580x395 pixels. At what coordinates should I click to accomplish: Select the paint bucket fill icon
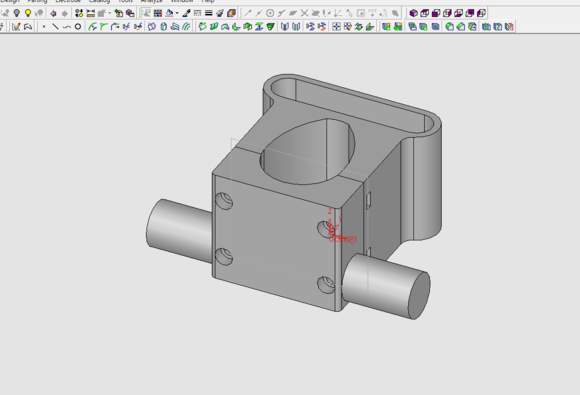point(169,13)
